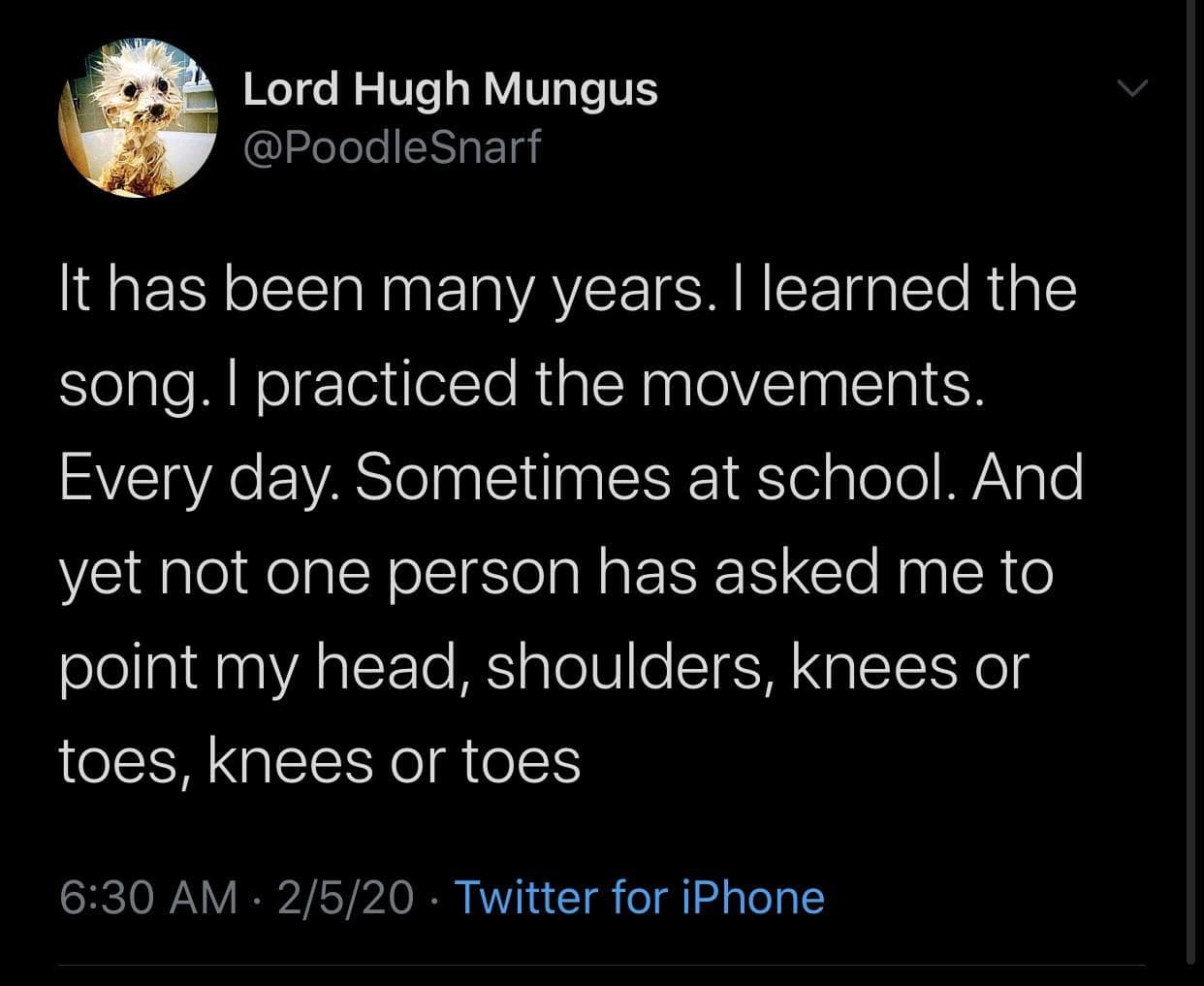This screenshot has width=1204, height=986.
Task: Click the vertical scrollbar at right edge
Action: coord(1191,485)
